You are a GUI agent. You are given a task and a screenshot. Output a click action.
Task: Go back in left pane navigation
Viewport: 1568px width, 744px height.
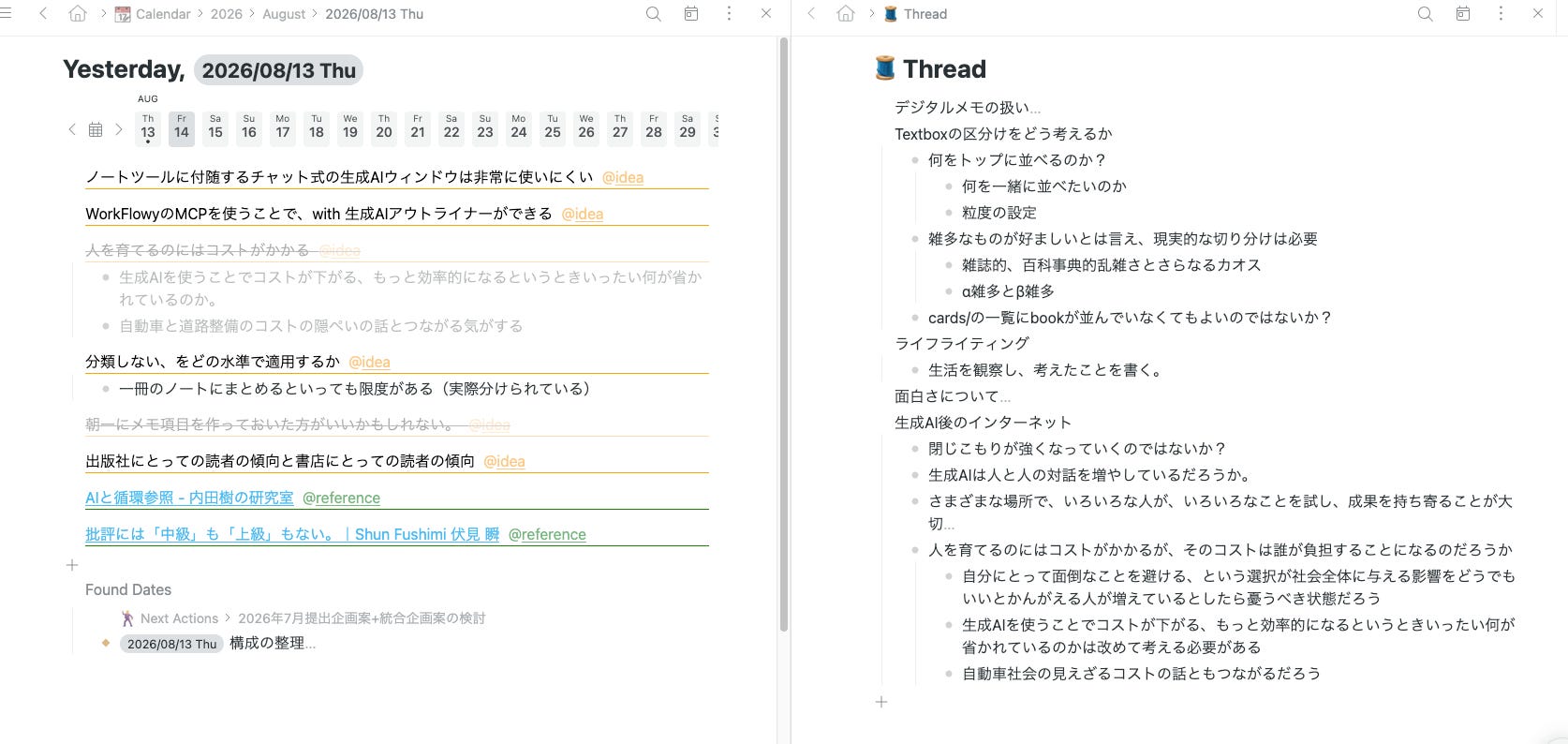tap(43, 13)
